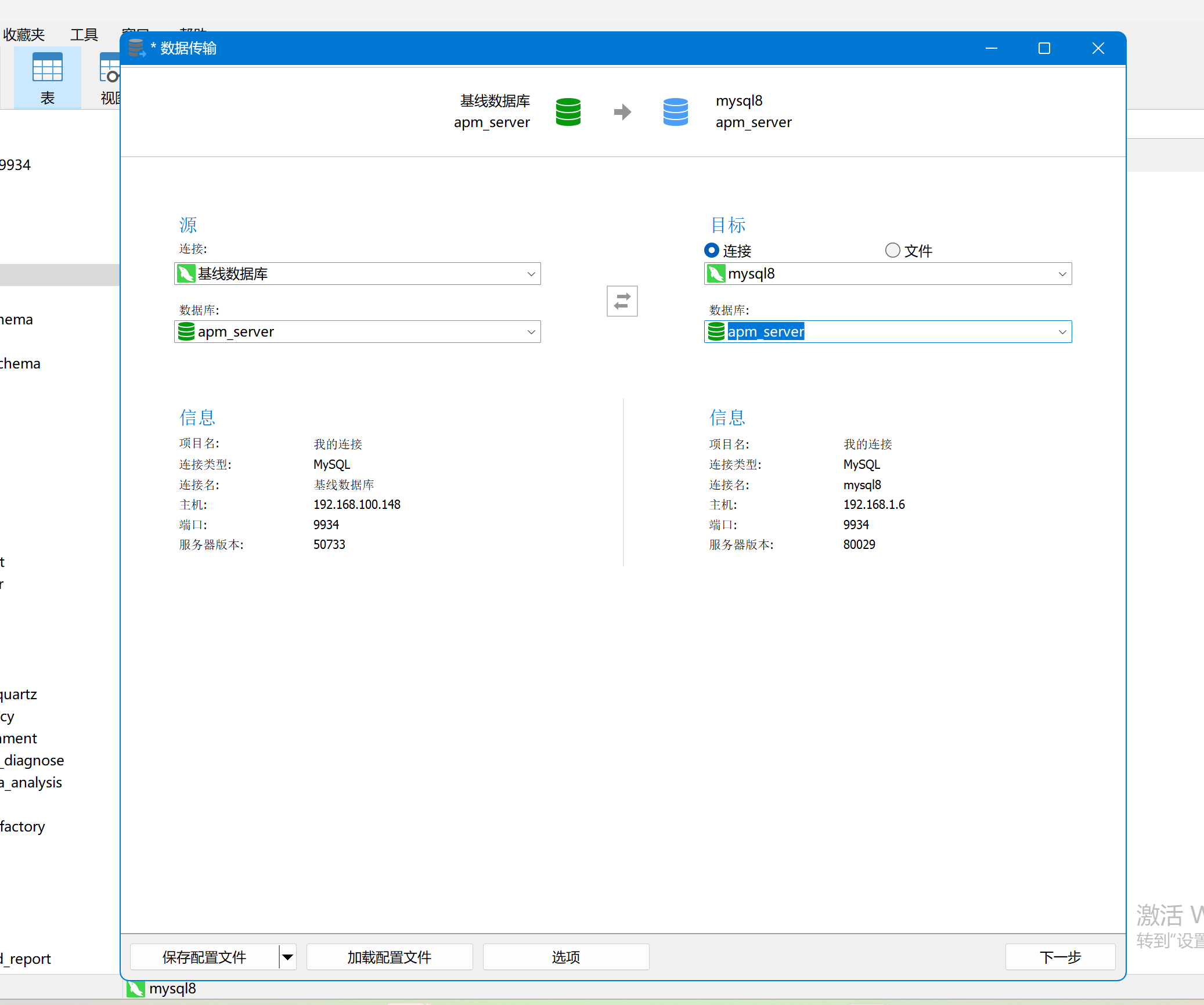Click the mysql8 connection icon in status bar

coord(136,988)
